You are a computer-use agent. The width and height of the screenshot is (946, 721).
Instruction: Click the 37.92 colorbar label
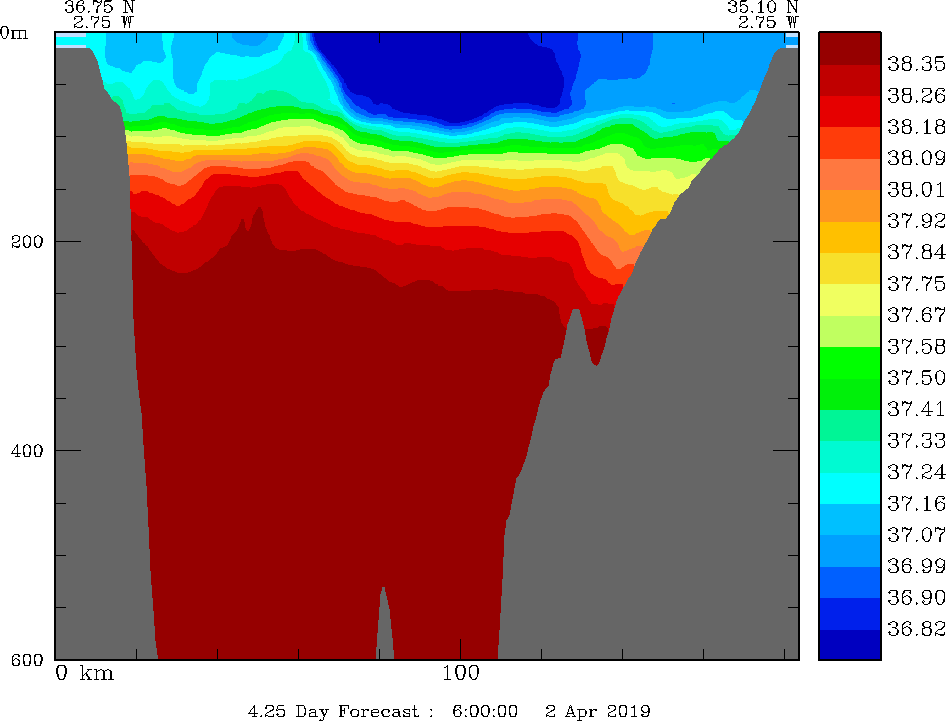(x=915, y=221)
